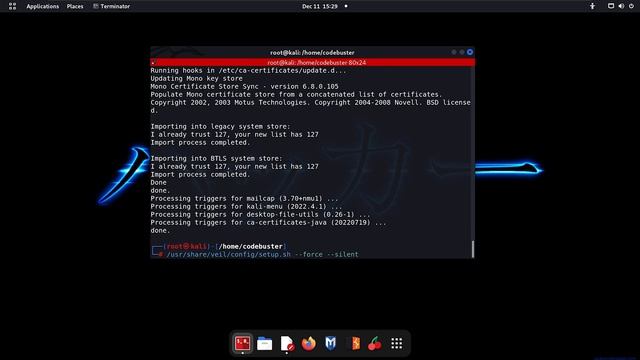Viewport: 640px width, 360px height.
Task: Click 'Processing triggers for desktop-file-utils' line
Action: (260, 214)
